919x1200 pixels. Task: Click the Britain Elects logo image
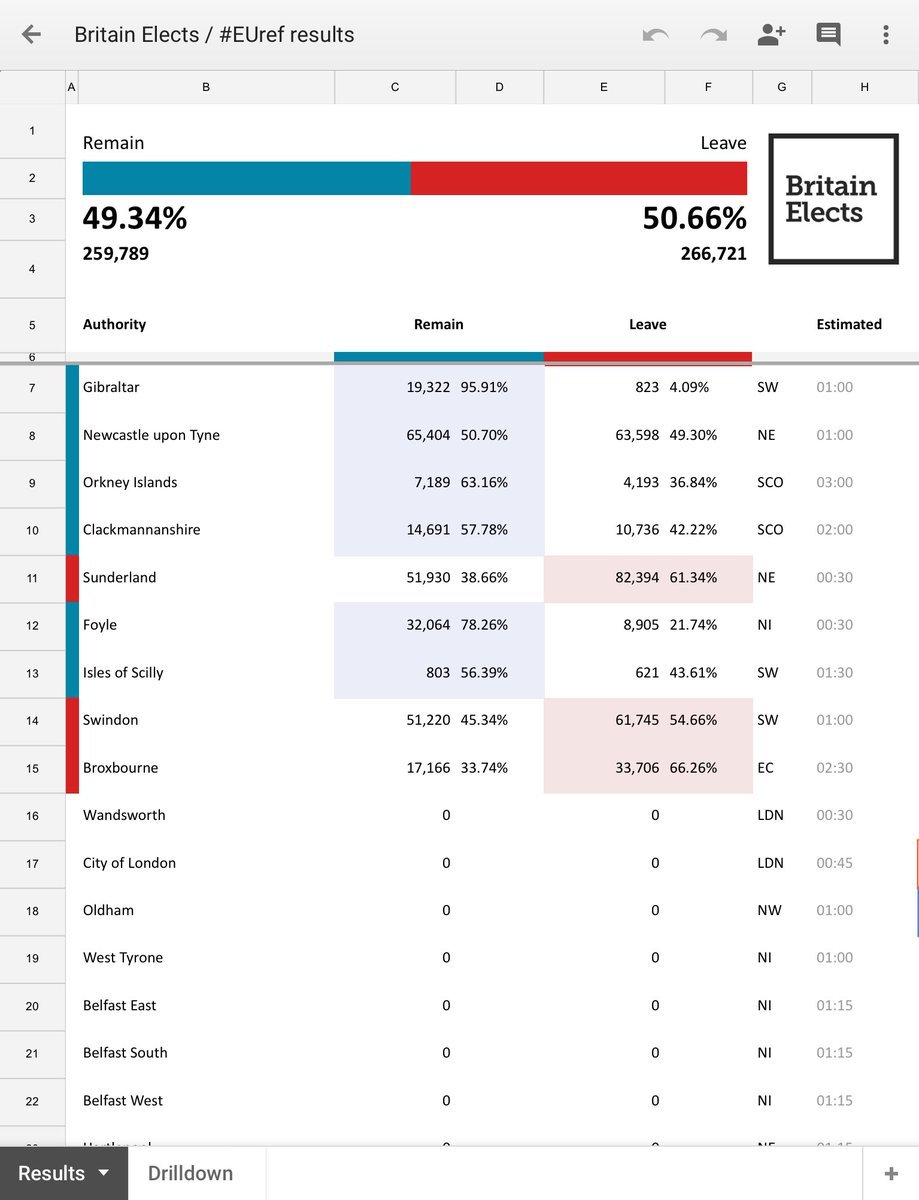coord(833,199)
